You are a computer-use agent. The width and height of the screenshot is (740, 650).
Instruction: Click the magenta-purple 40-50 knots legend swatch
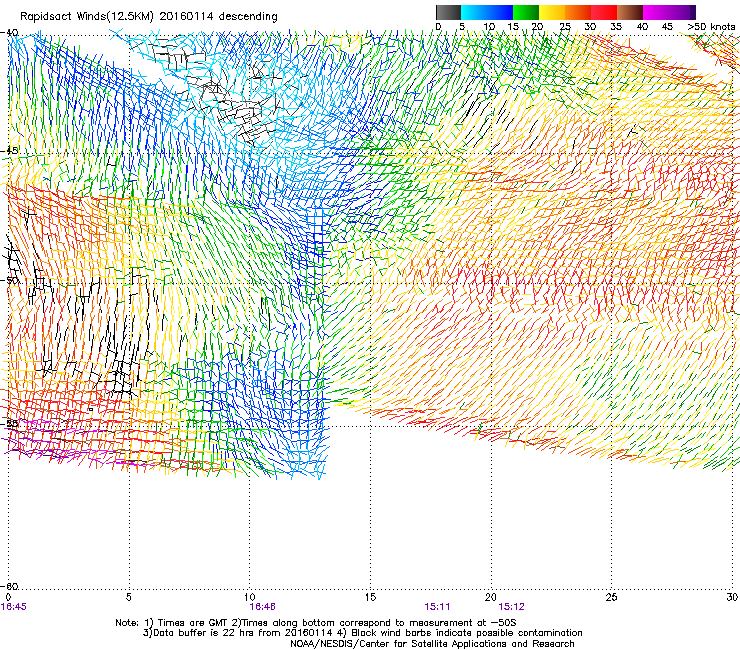669,12
